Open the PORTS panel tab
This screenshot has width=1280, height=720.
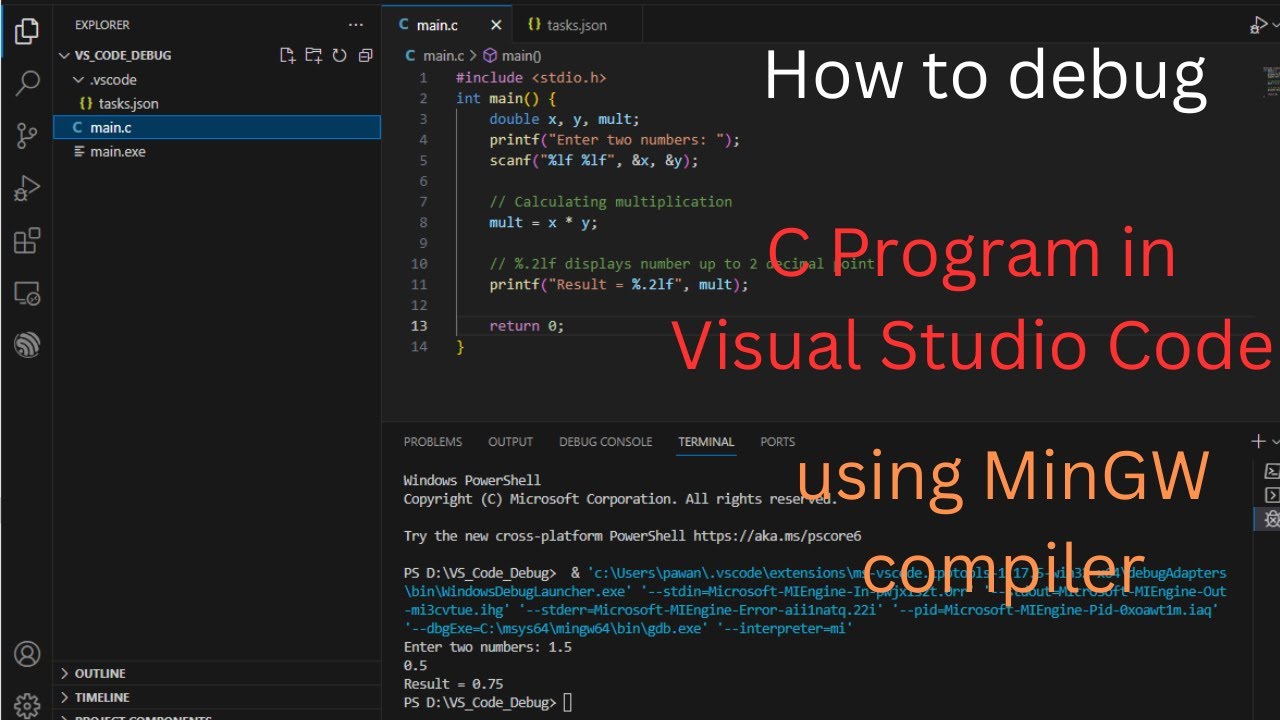click(x=777, y=441)
